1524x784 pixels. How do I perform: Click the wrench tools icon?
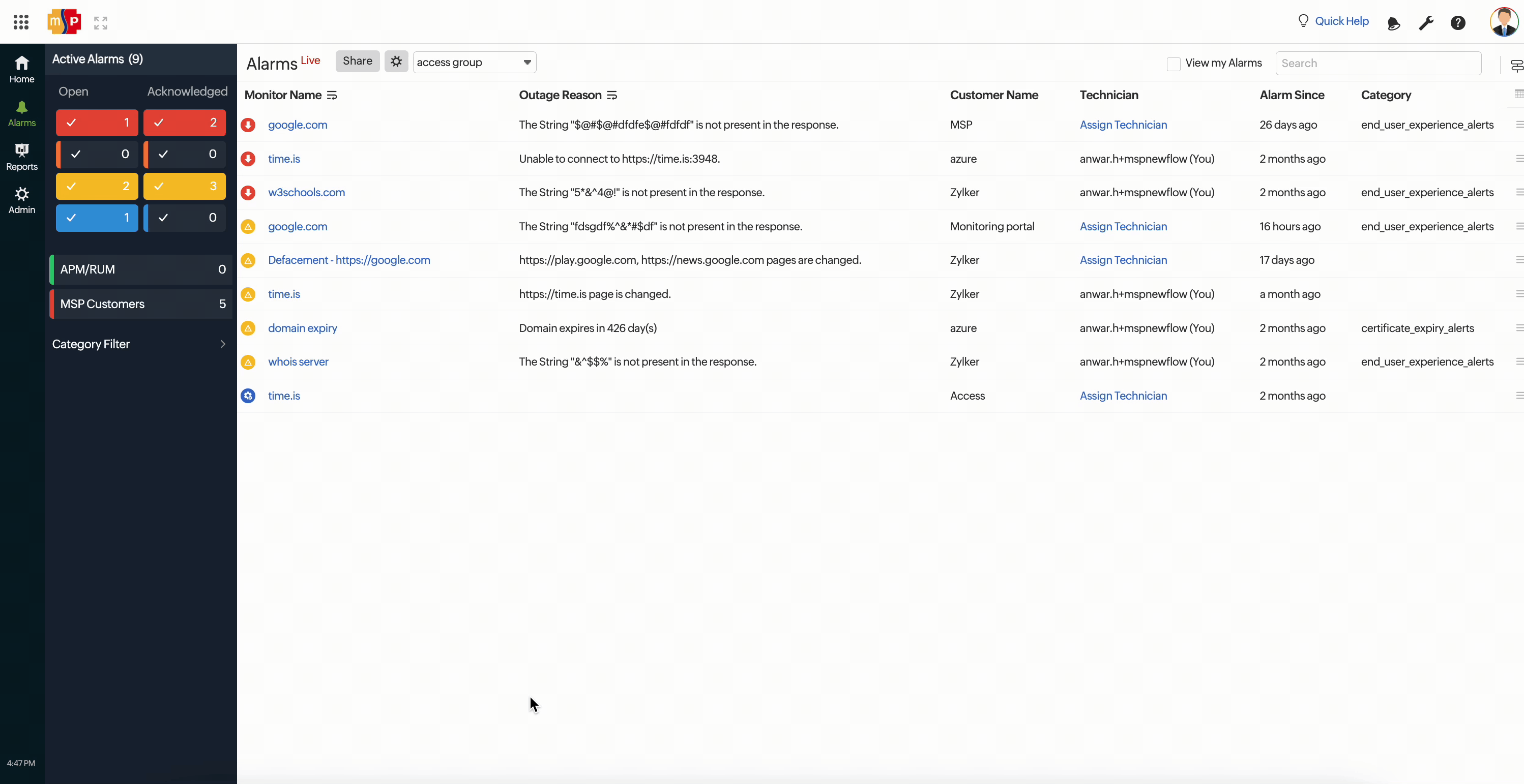(1426, 23)
